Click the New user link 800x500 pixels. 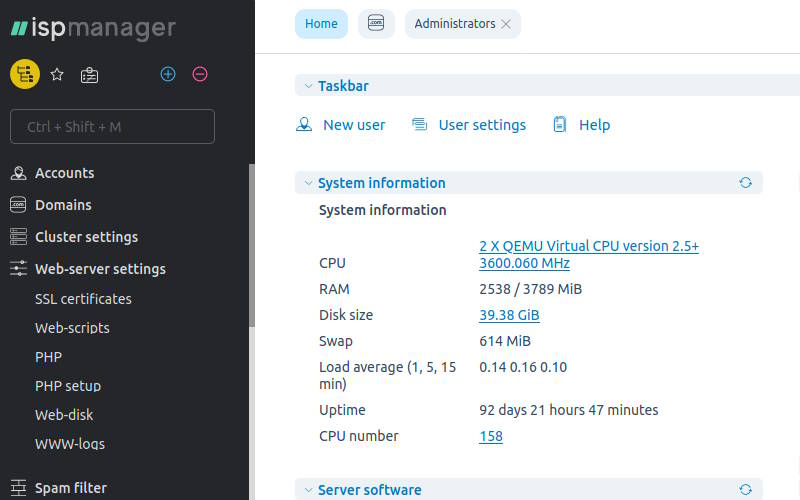pos(354,124)
